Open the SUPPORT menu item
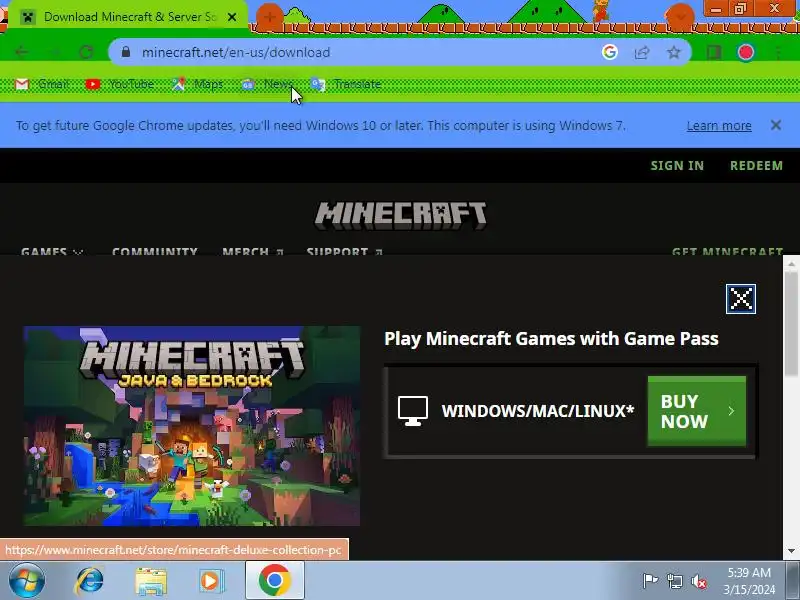800x600 pixels. [x=344, y=251]
